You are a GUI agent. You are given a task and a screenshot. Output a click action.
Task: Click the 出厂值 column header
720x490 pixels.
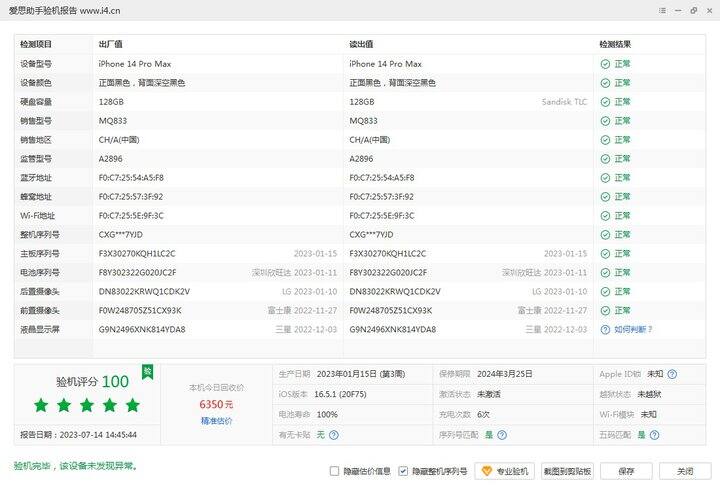pyautogui.click(x=110, y=44)
